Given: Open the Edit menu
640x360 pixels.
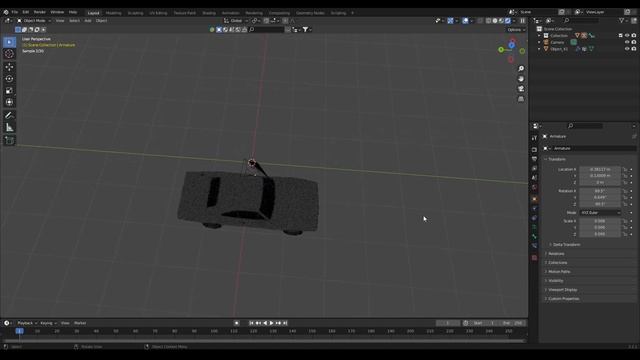Looking at the screenshot, I should click(x=26, y=12).
